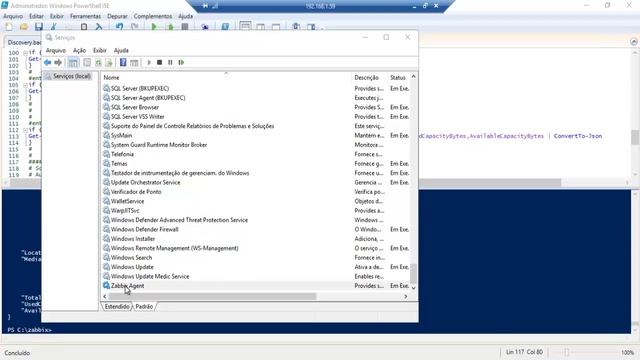The height and width of the screenshot is (360, 640).
Task: Adjust the ISE zoom slider
Action: pyautogui.click(x=567, y=352)
